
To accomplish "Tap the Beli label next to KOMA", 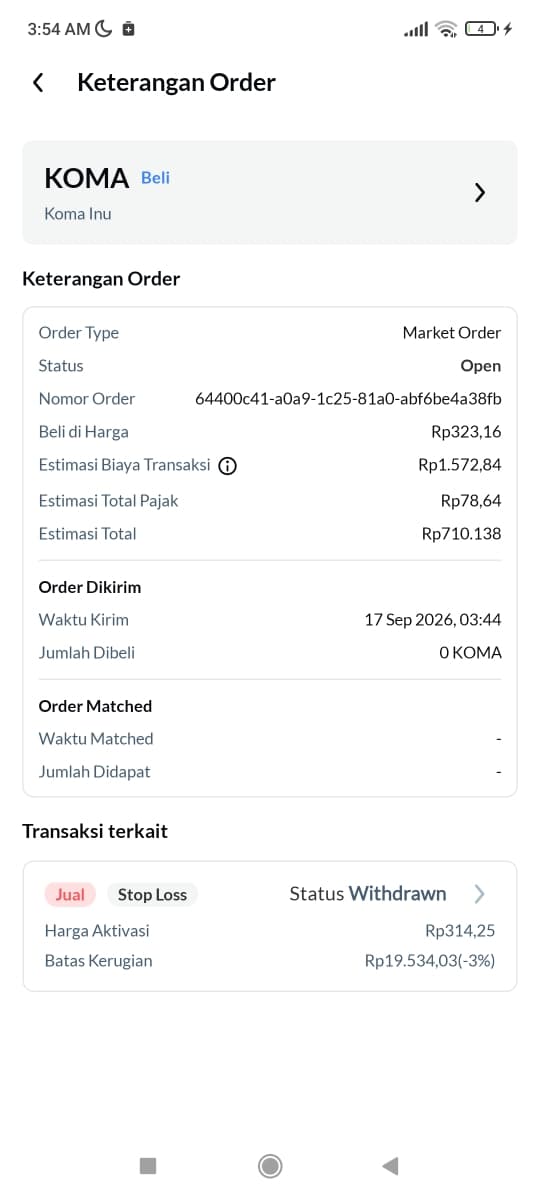I will (x=155, y=177).
